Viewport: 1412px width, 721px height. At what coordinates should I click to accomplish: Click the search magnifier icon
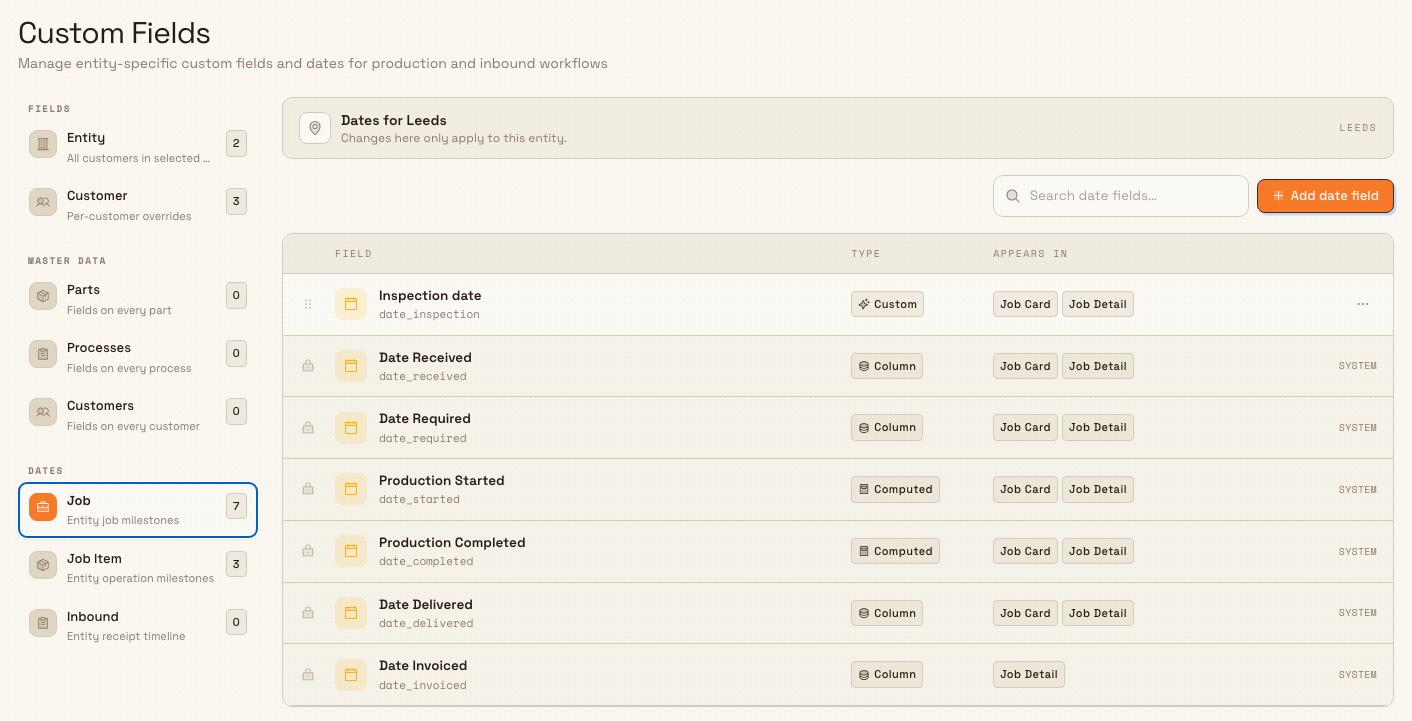[1013, 196]
